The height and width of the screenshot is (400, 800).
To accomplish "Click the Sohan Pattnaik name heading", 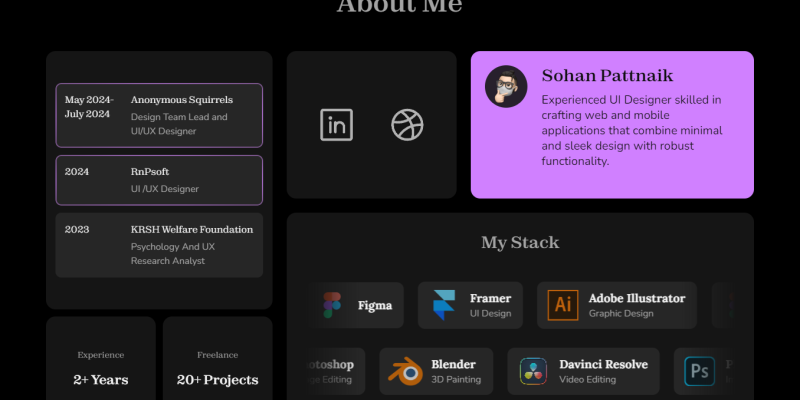I will tap(607, 76).
